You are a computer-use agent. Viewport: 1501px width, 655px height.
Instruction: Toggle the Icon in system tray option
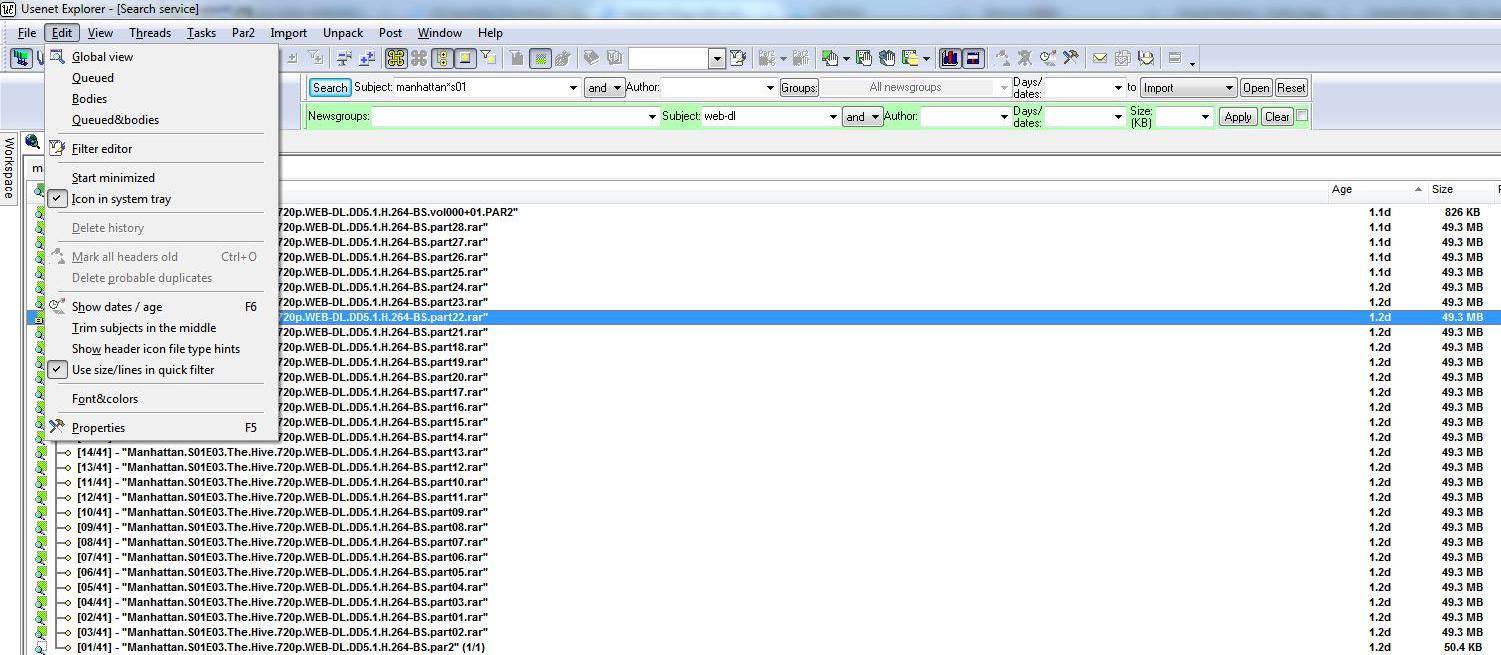click(121, 199)
